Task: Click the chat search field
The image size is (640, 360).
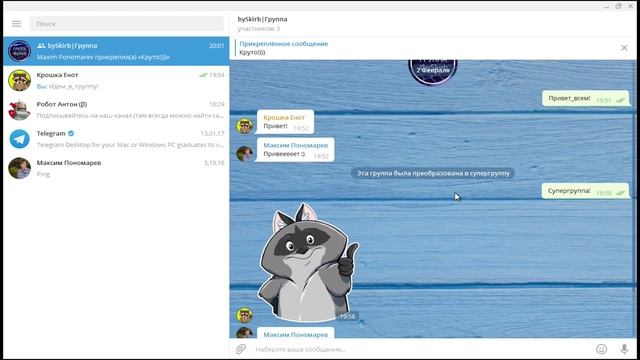Action: [127, 24]
